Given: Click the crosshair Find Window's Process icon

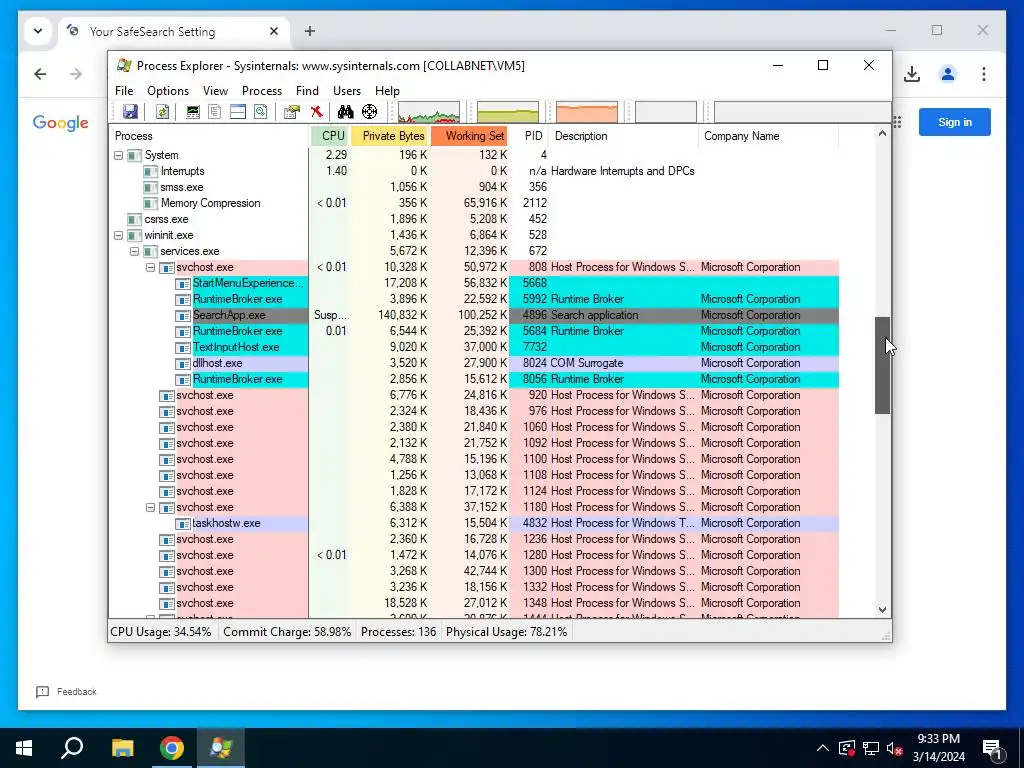Looking at the screenshot, I should 370,112.
